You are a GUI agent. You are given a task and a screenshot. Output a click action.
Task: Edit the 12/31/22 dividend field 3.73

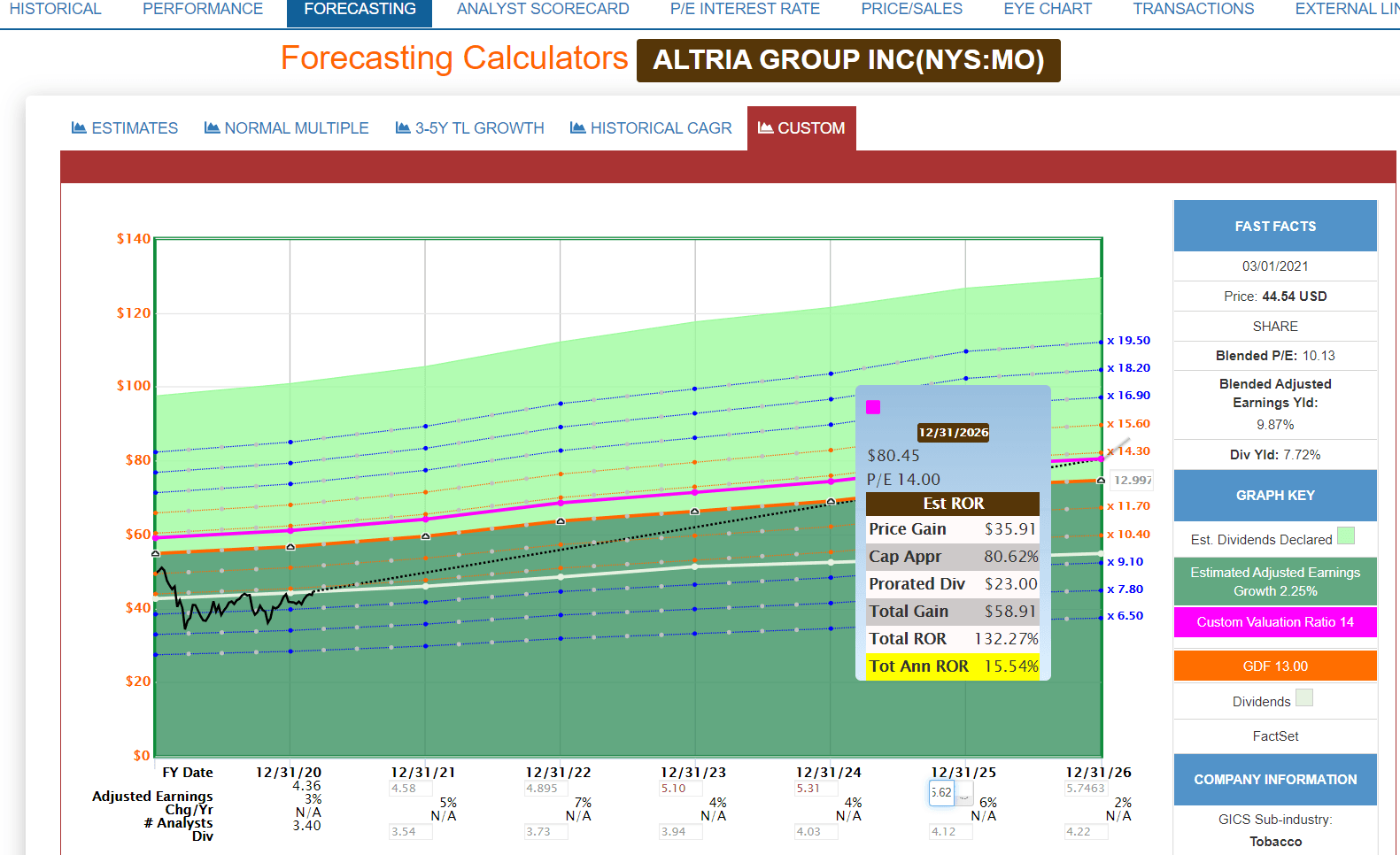(545, 832)
